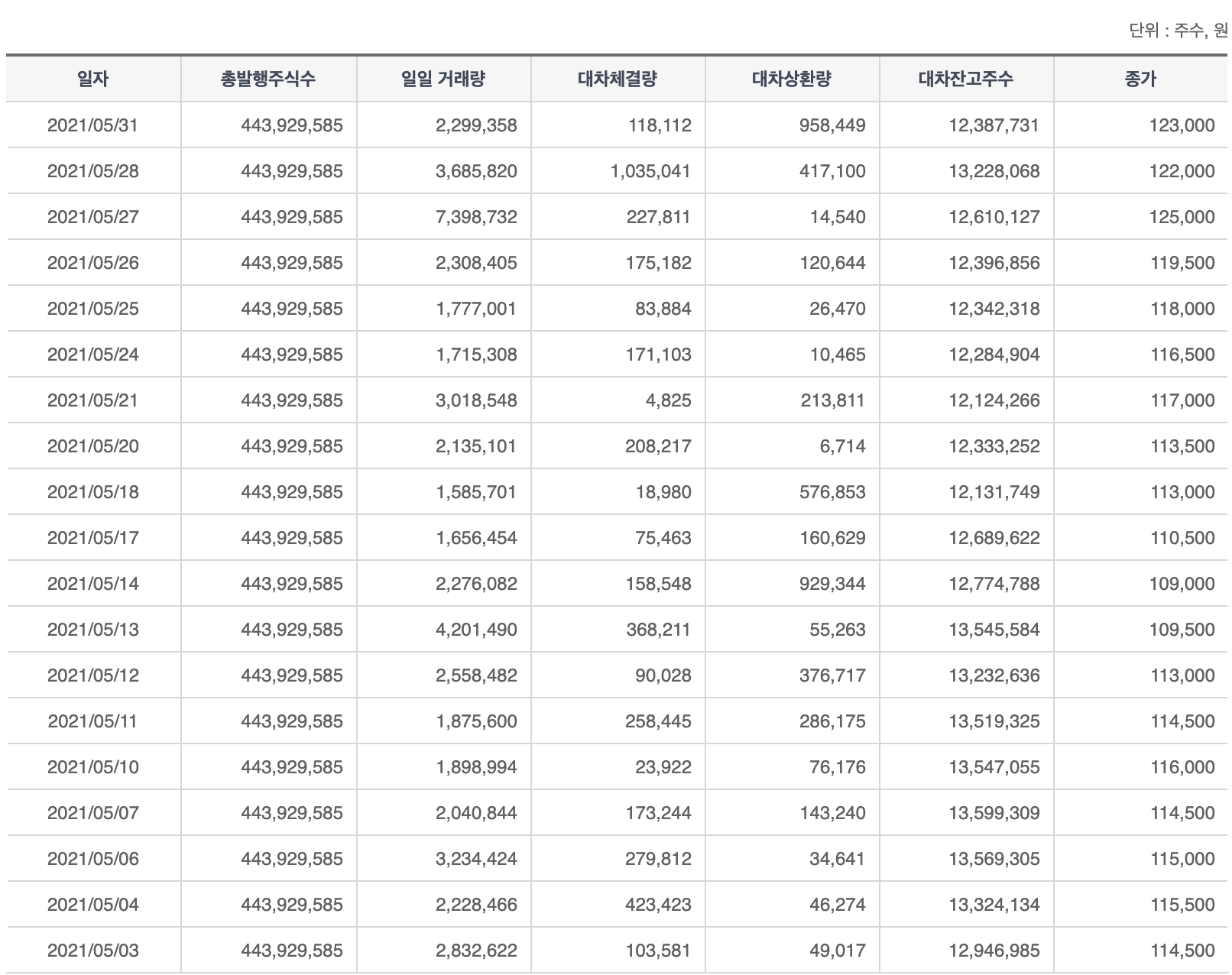Click repayment value 49,017
The image size is (1232, 975).
838,951
